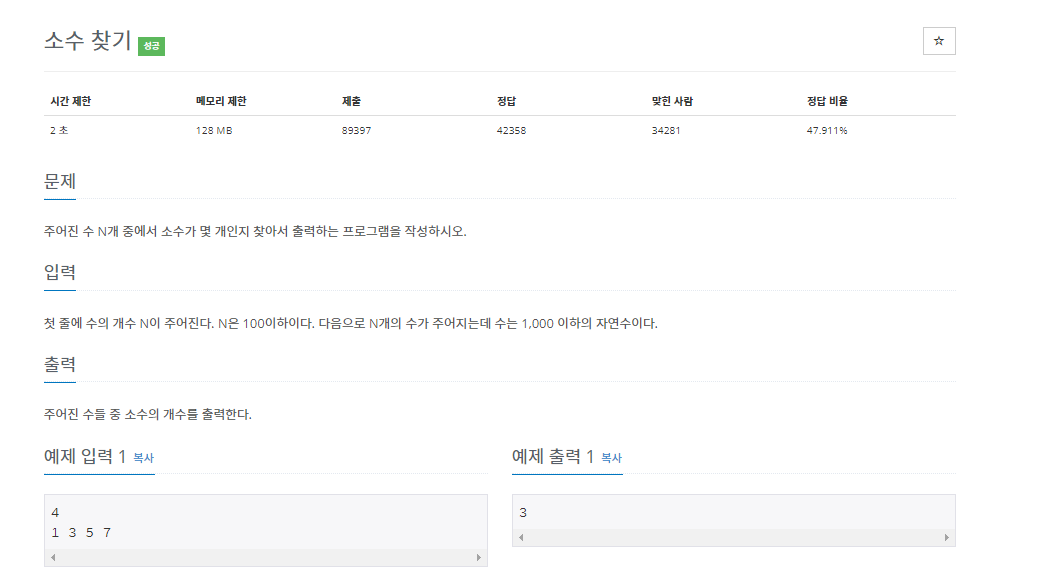Click the problem title 소수 찾기
This screenshot has width=1050, height=577.
(x=88, y=41)
